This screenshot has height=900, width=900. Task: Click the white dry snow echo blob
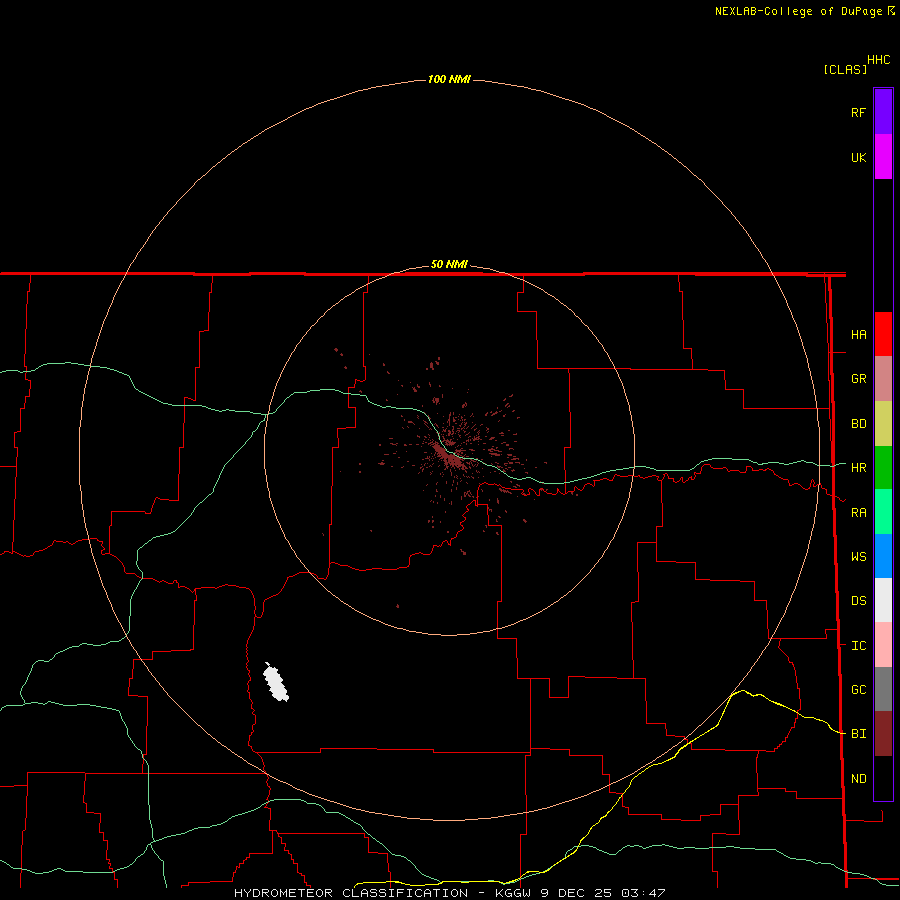[x=276, y=682]
